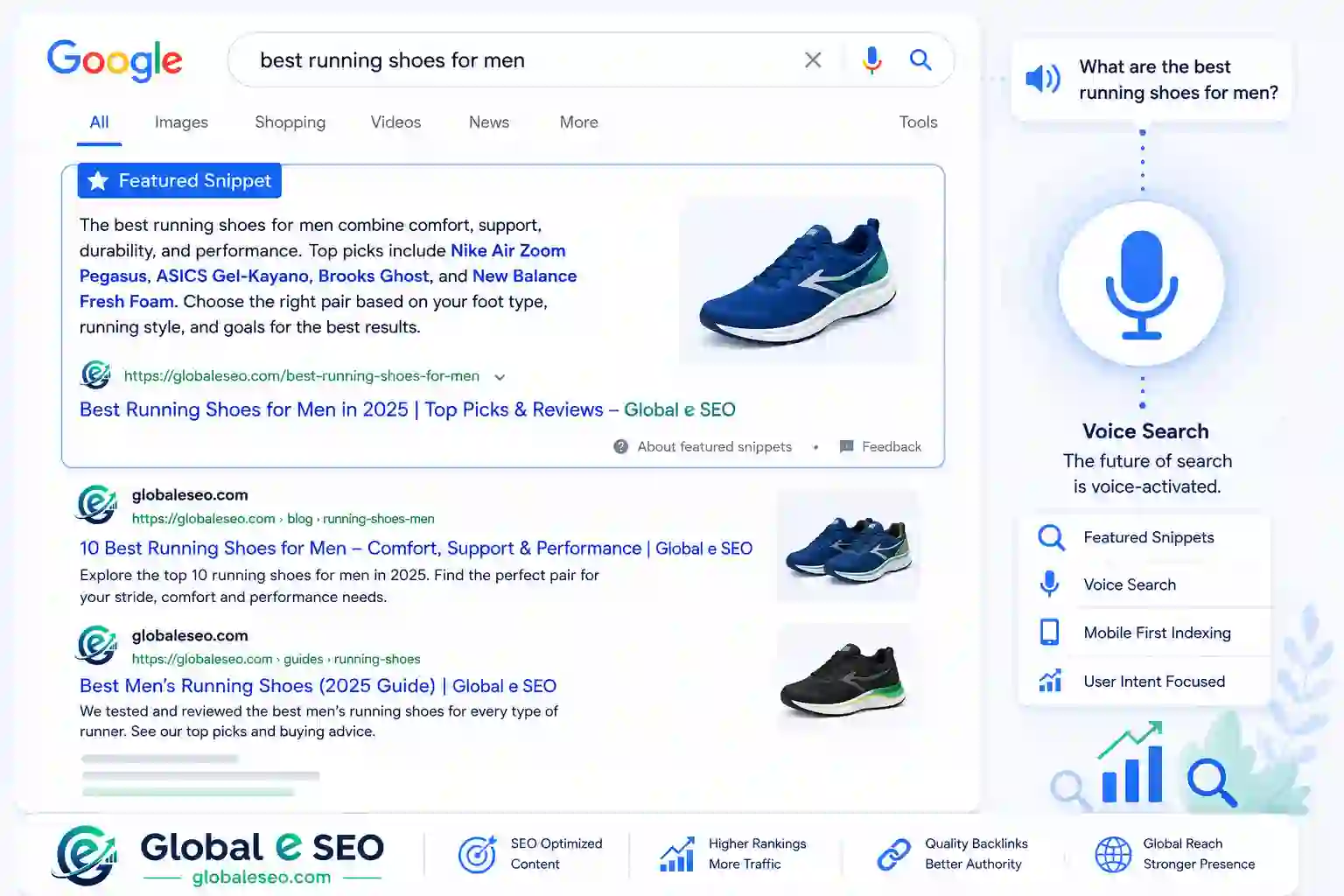The height and width of the screenshot is (896, 1344).
Task: Click the guides › running-shoes breadcrumb URL
Action: click(x=276, y=659)
